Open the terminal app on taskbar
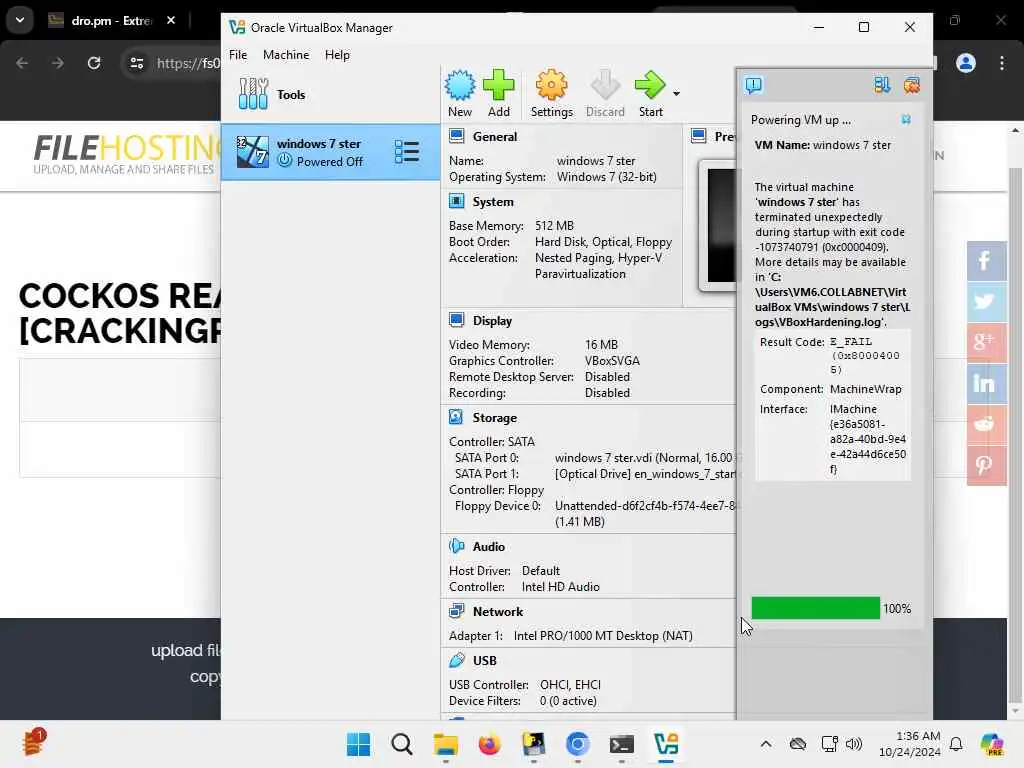Image resolution: width=1024 pixels, height=768 pixels. click(621, 744)
